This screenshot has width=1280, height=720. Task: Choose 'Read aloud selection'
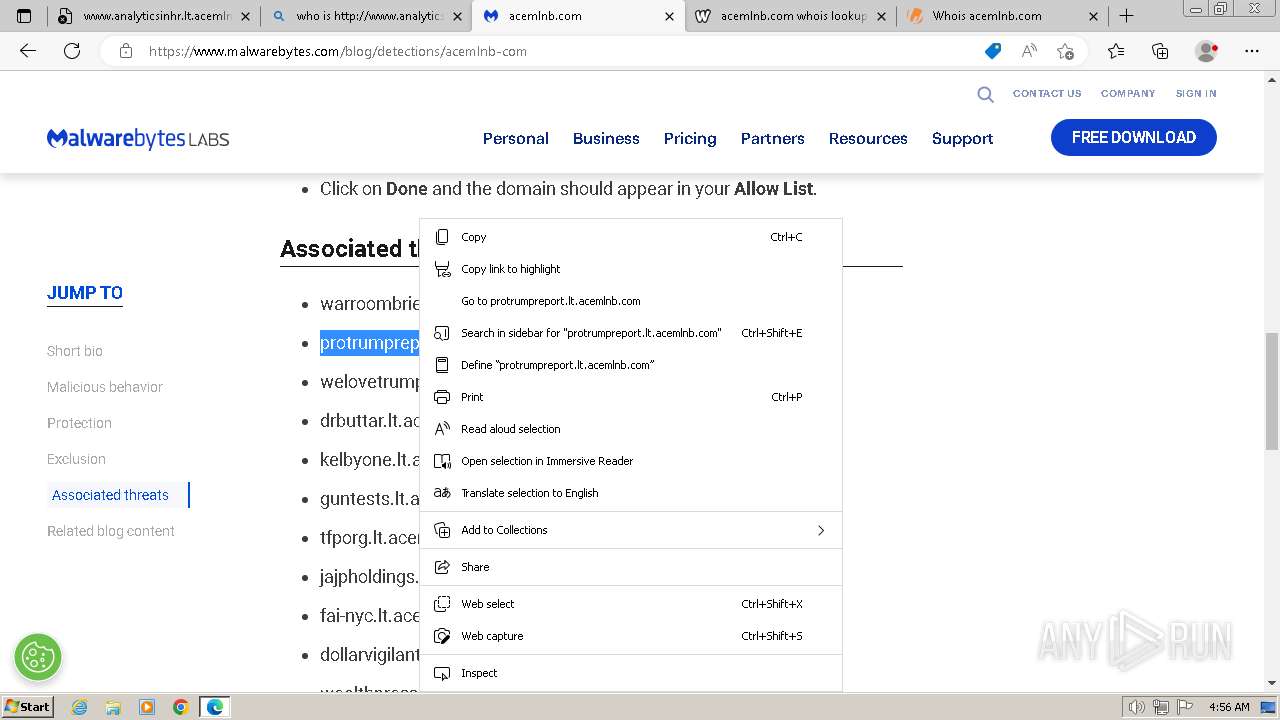[x=631, y=429]
